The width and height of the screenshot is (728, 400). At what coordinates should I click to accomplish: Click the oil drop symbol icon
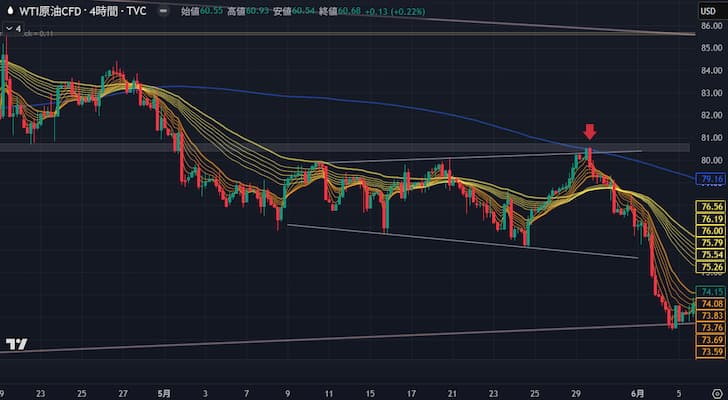coord(10,10)
